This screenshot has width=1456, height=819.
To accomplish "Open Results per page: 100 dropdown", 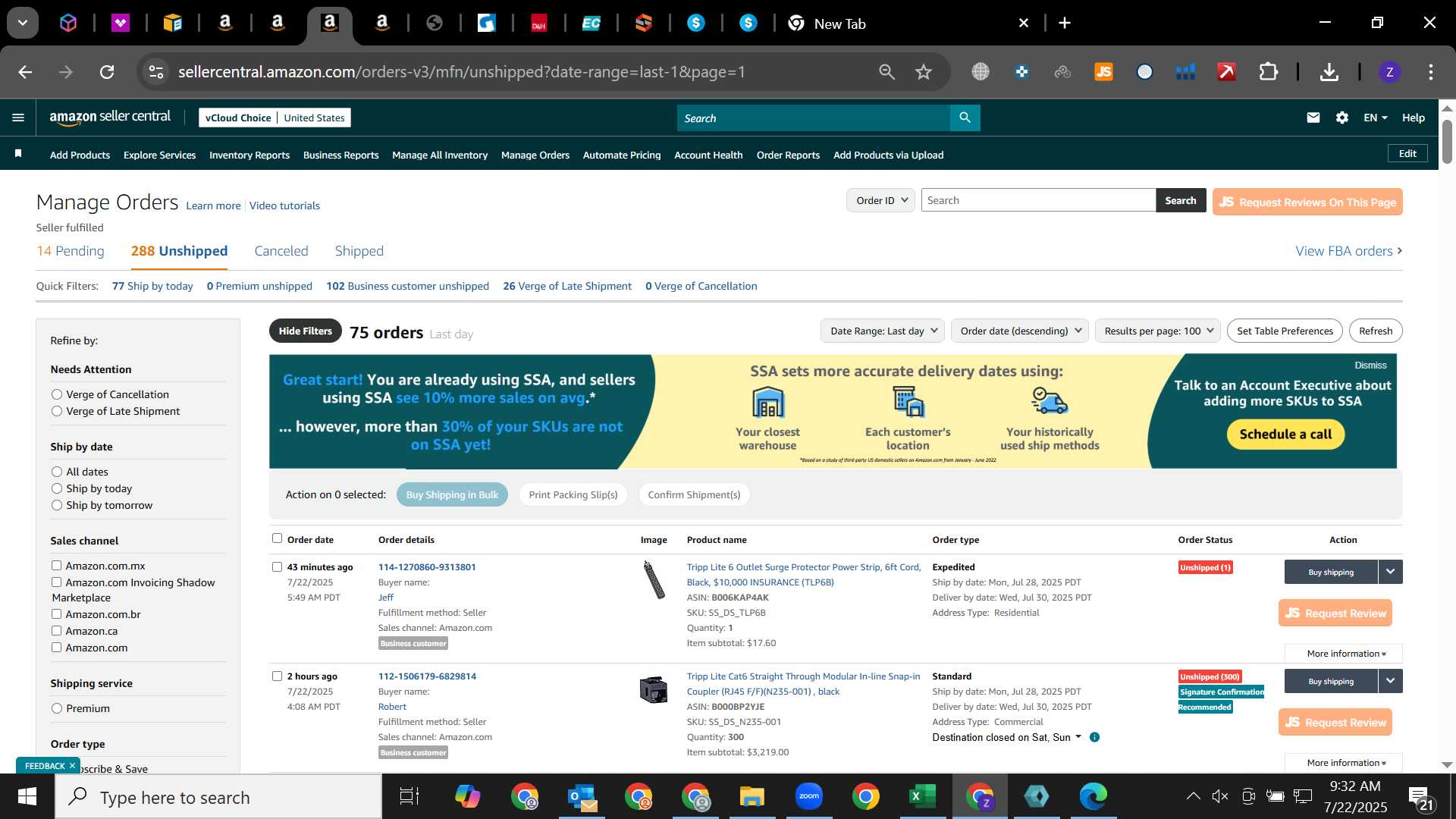I will (x=1158, y=331).
